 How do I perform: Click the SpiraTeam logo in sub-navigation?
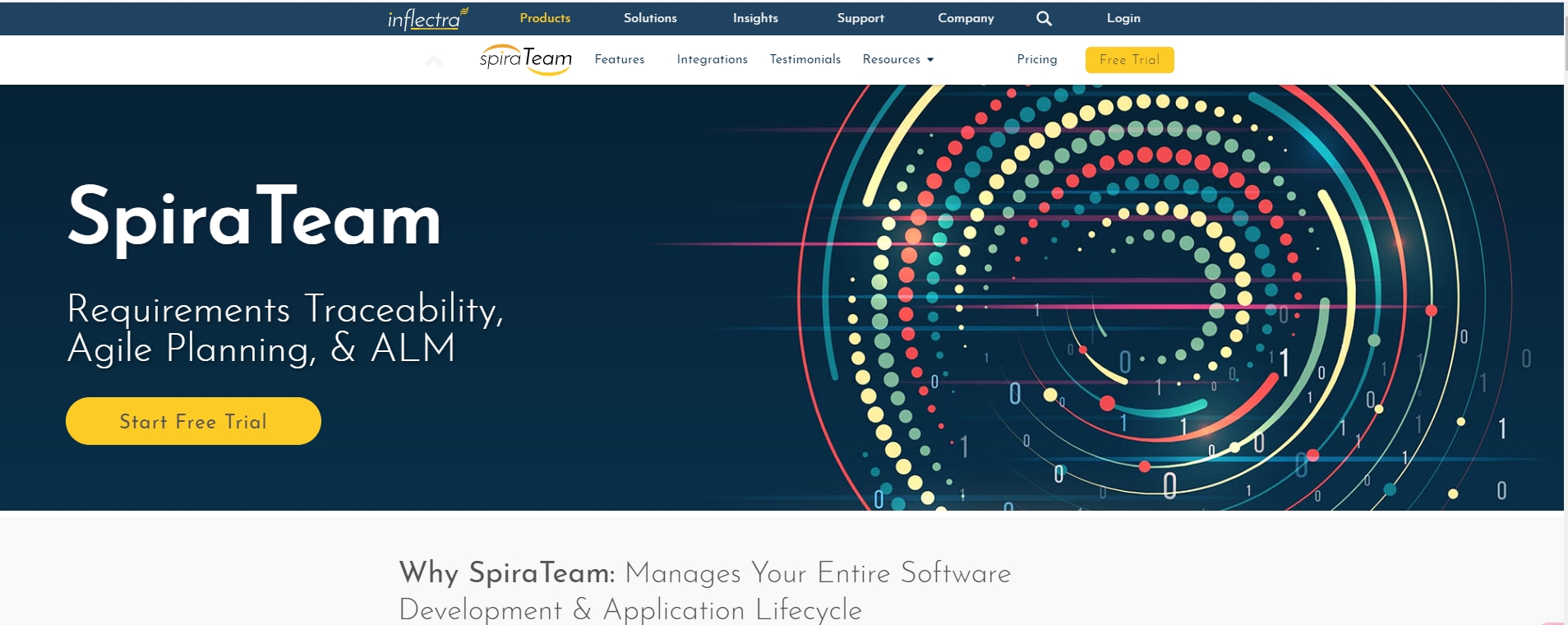coord(526,59)
